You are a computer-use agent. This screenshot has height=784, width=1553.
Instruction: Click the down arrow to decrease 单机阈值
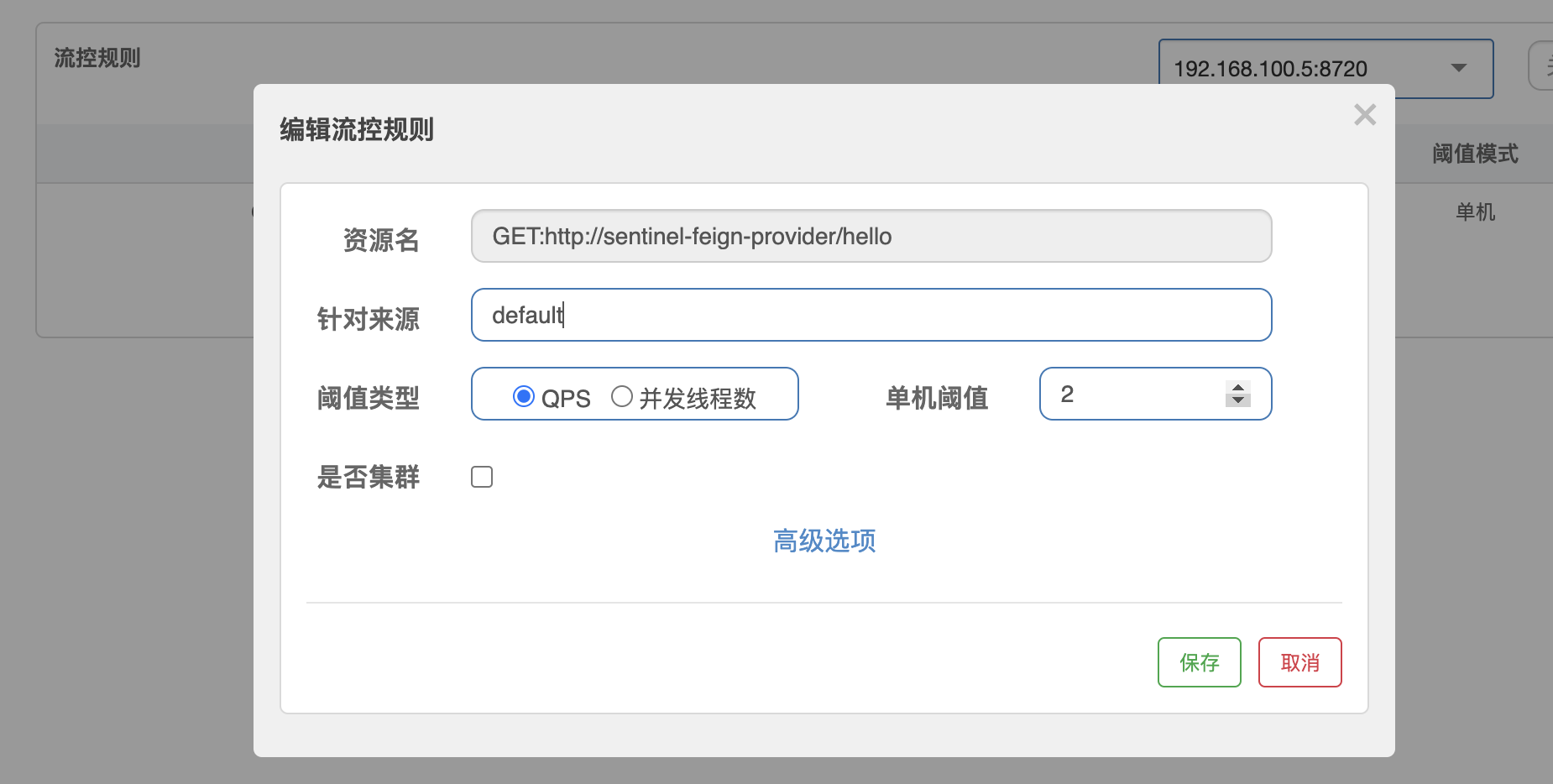pos(1237,402)
